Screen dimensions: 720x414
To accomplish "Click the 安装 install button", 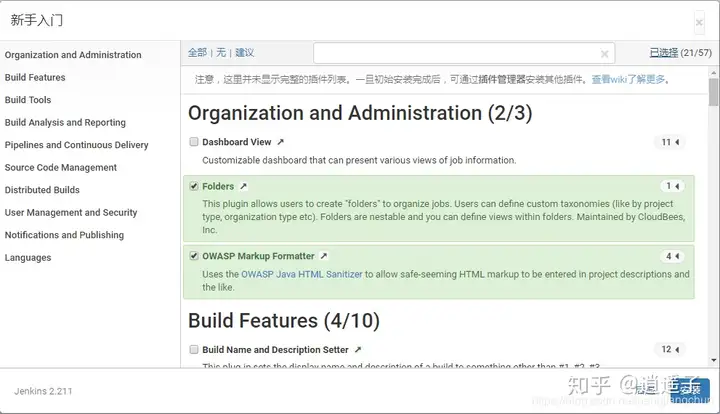I will (x=689, y=390).
